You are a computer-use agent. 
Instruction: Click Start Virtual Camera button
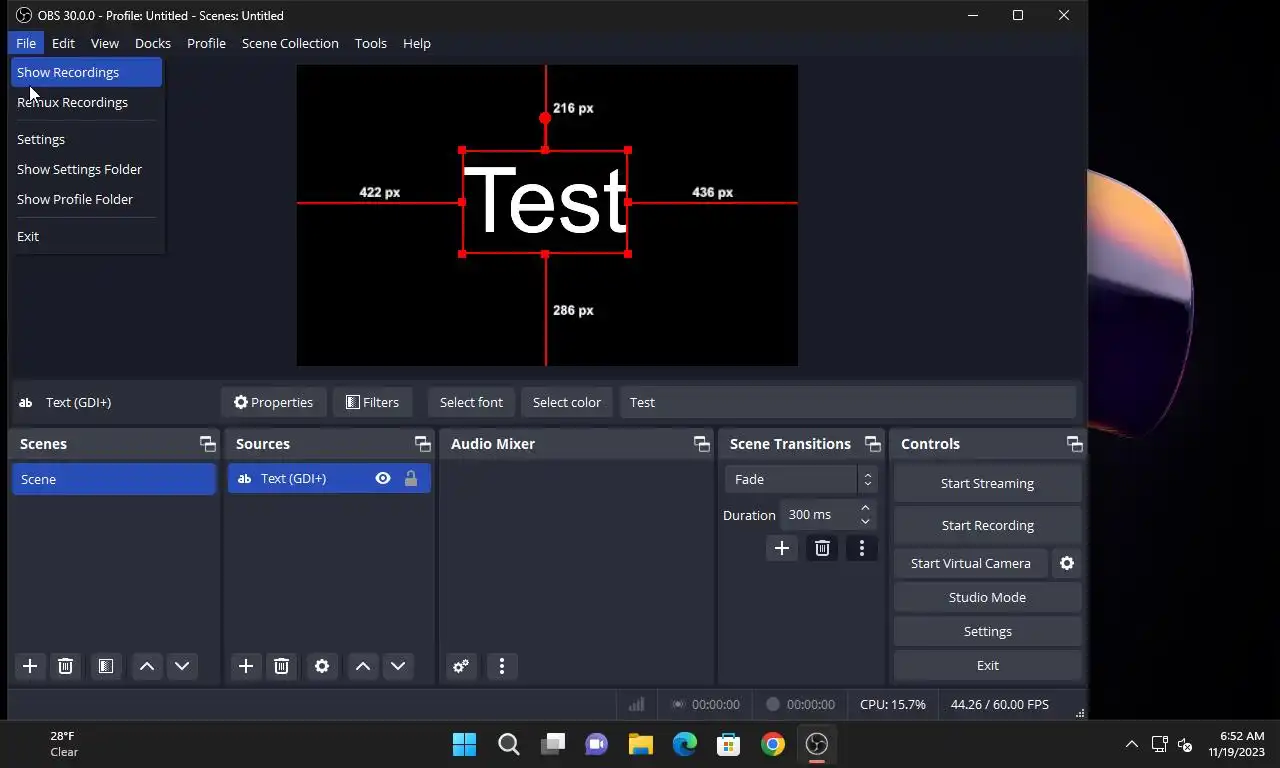970,563
